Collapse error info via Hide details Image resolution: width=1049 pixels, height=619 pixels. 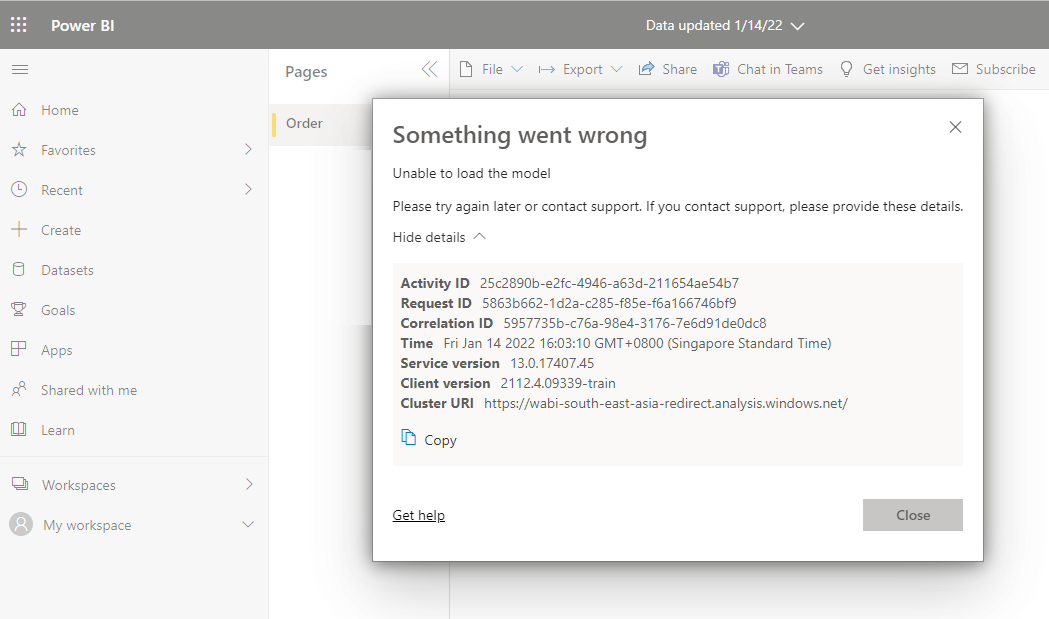click(x=439, y=237)
